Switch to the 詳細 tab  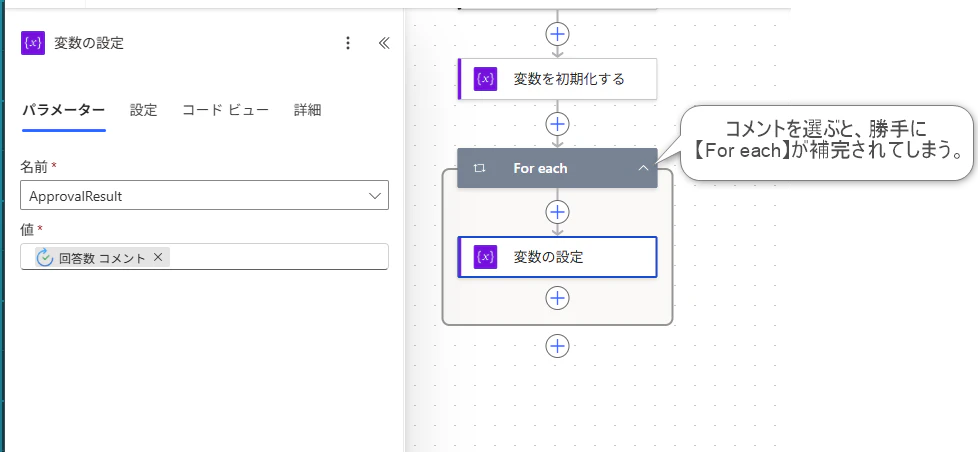pos(307,110)
